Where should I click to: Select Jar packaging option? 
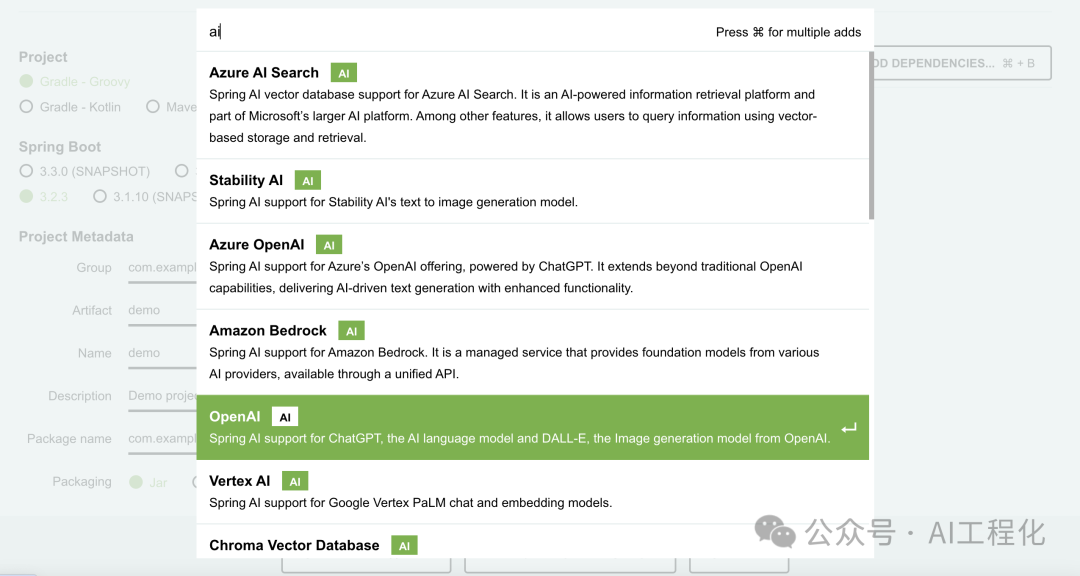[x=136, y=482]
